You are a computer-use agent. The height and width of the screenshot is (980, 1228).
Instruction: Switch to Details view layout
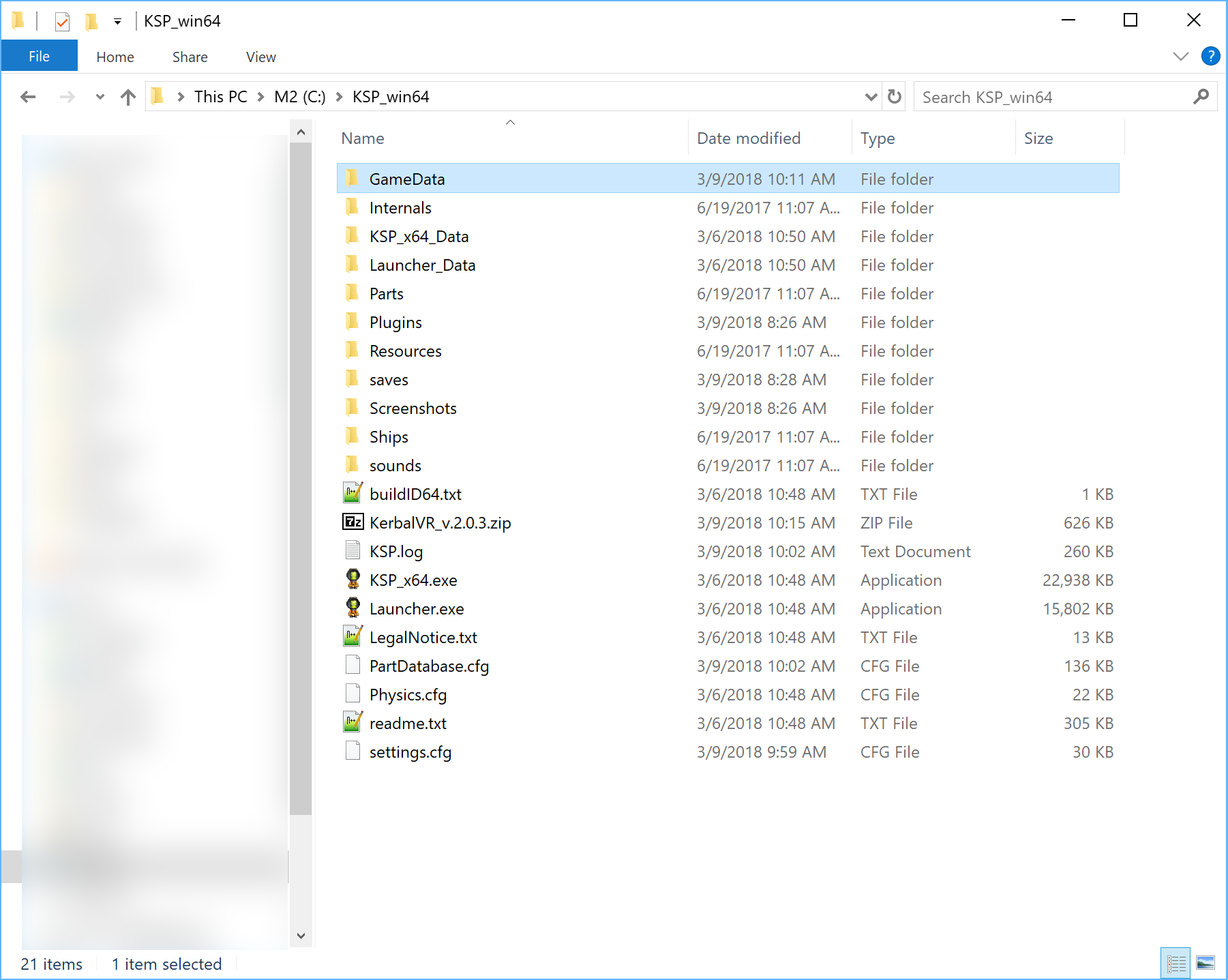[x=1175, y=963]
